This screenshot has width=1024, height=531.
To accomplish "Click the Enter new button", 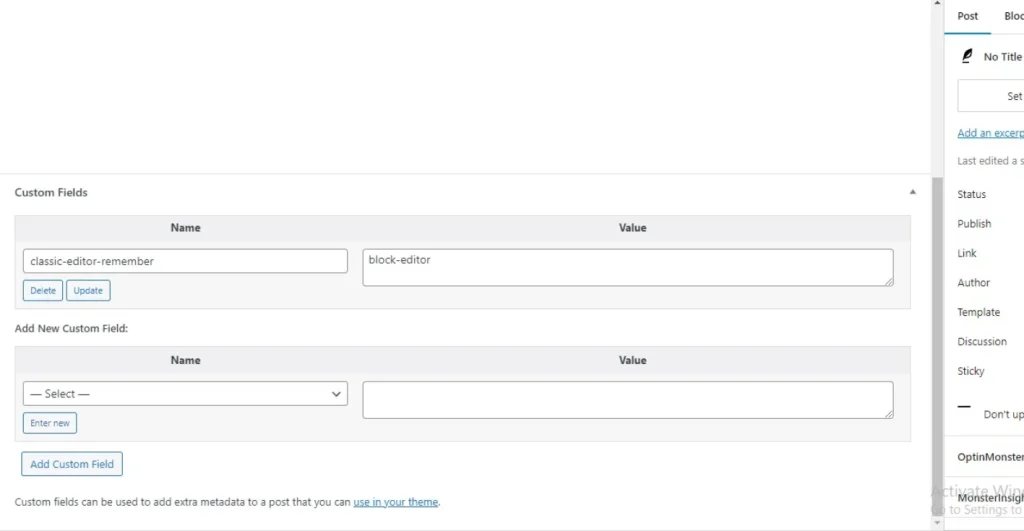I will click(x=50, y=423).
